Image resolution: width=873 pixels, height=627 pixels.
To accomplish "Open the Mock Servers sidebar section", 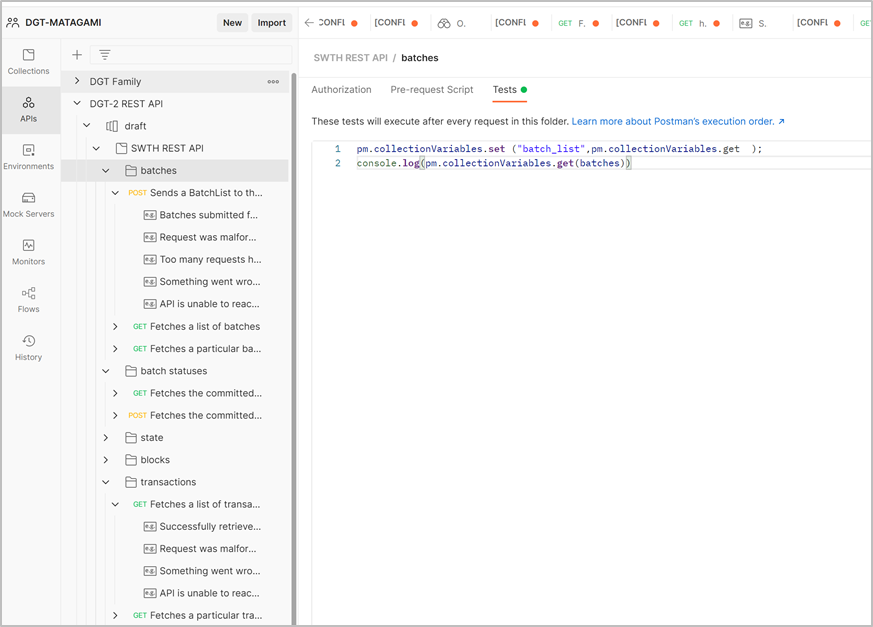I will [28, 205].
